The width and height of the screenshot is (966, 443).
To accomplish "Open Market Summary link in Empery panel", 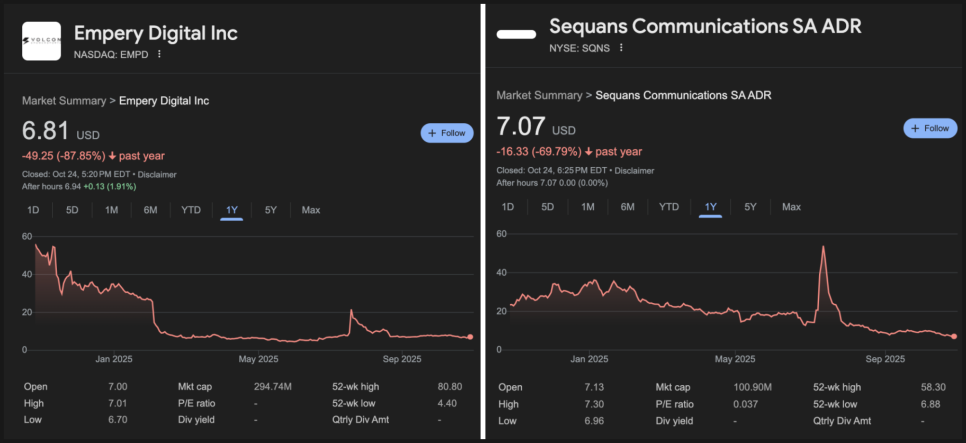I will pos(65,101).
